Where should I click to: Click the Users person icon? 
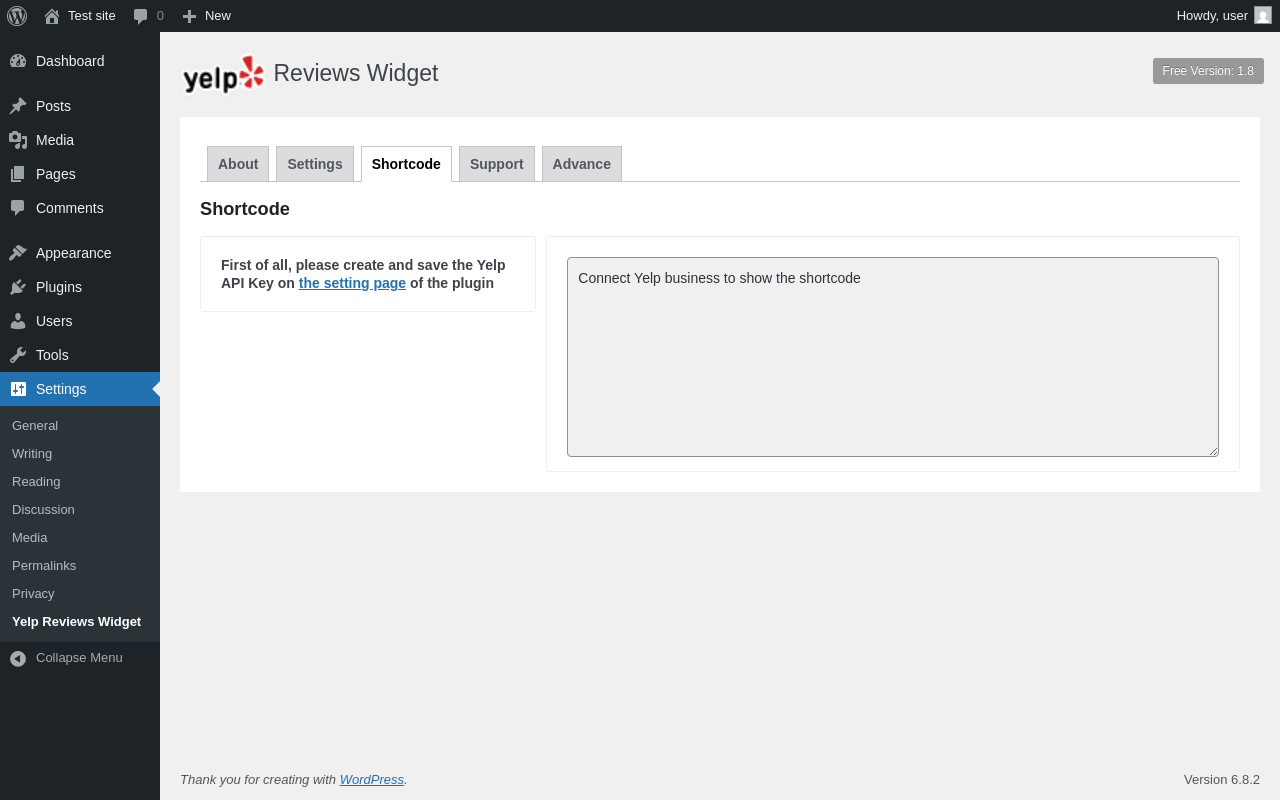click(x=18, y=321)
